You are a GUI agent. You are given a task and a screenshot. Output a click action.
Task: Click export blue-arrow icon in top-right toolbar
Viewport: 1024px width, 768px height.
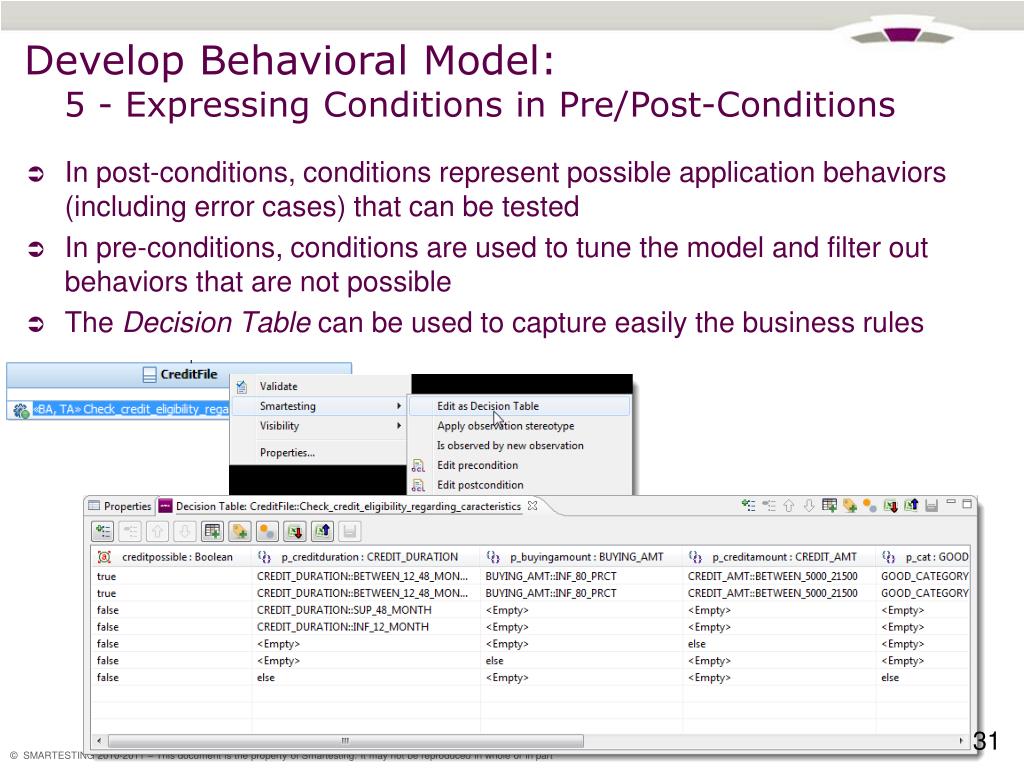tap(911, 505)
